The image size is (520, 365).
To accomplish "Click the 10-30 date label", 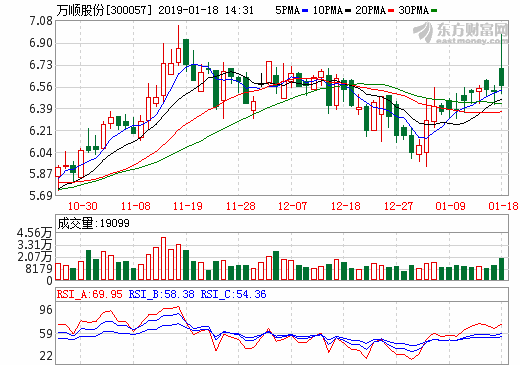I will [83, 206].
